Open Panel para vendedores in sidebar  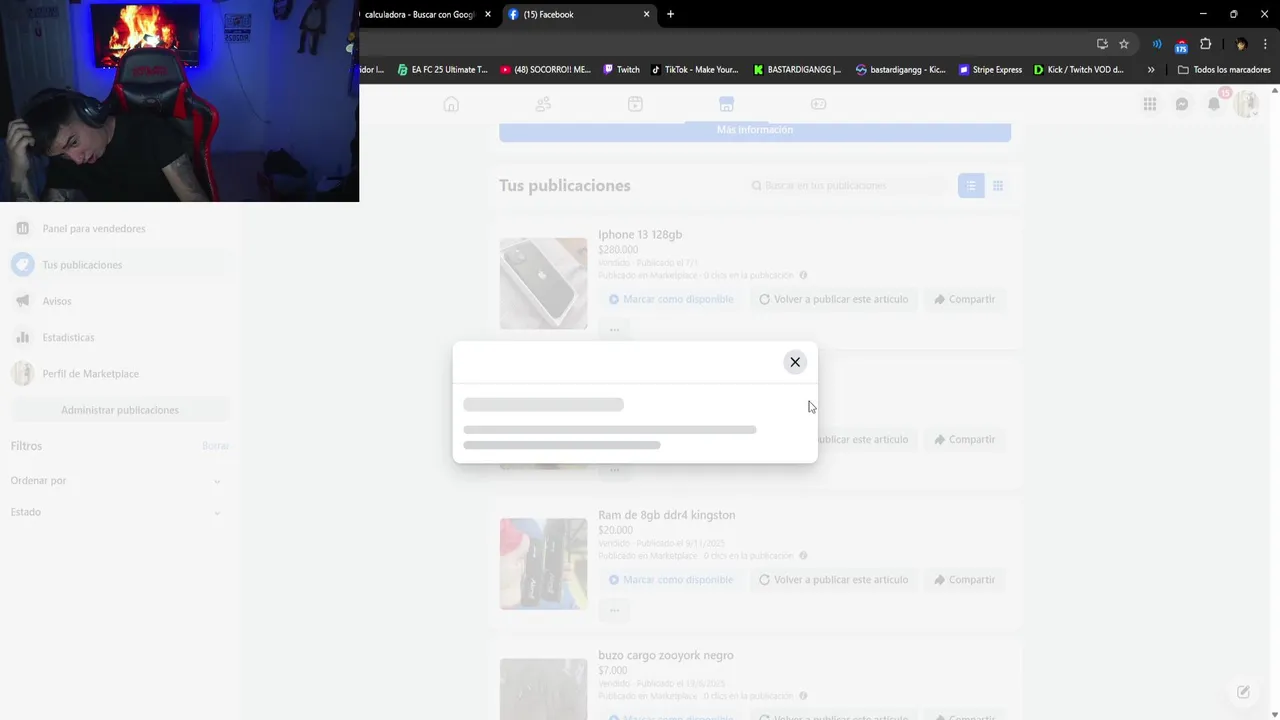(x=120, y=229)
